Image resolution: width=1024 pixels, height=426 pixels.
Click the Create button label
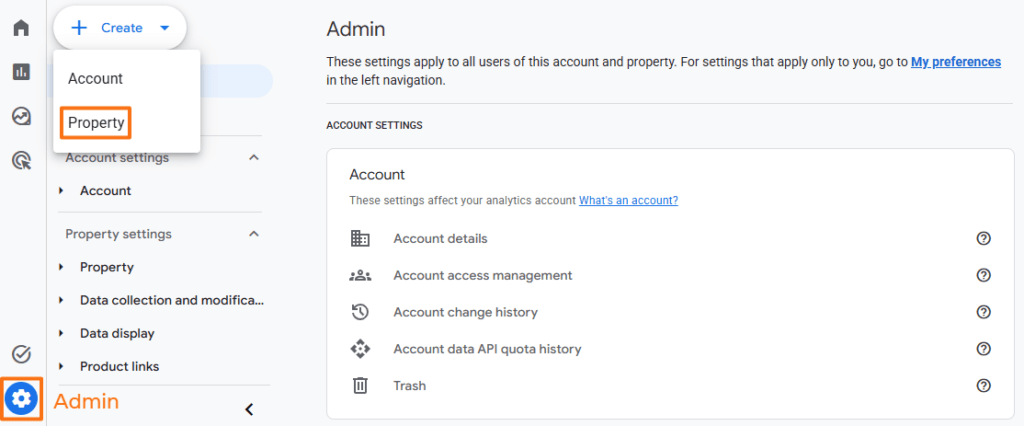click(x=121, y=28)
